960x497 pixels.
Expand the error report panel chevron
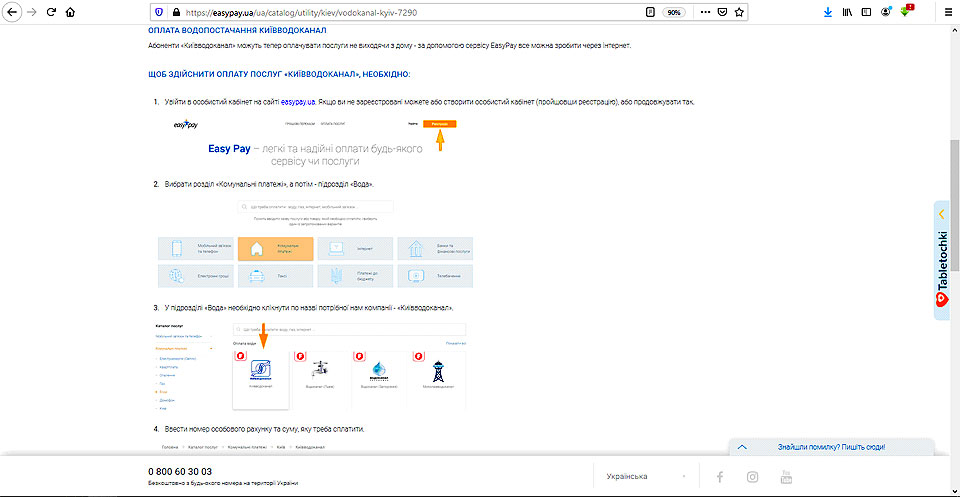click(742, 447)
